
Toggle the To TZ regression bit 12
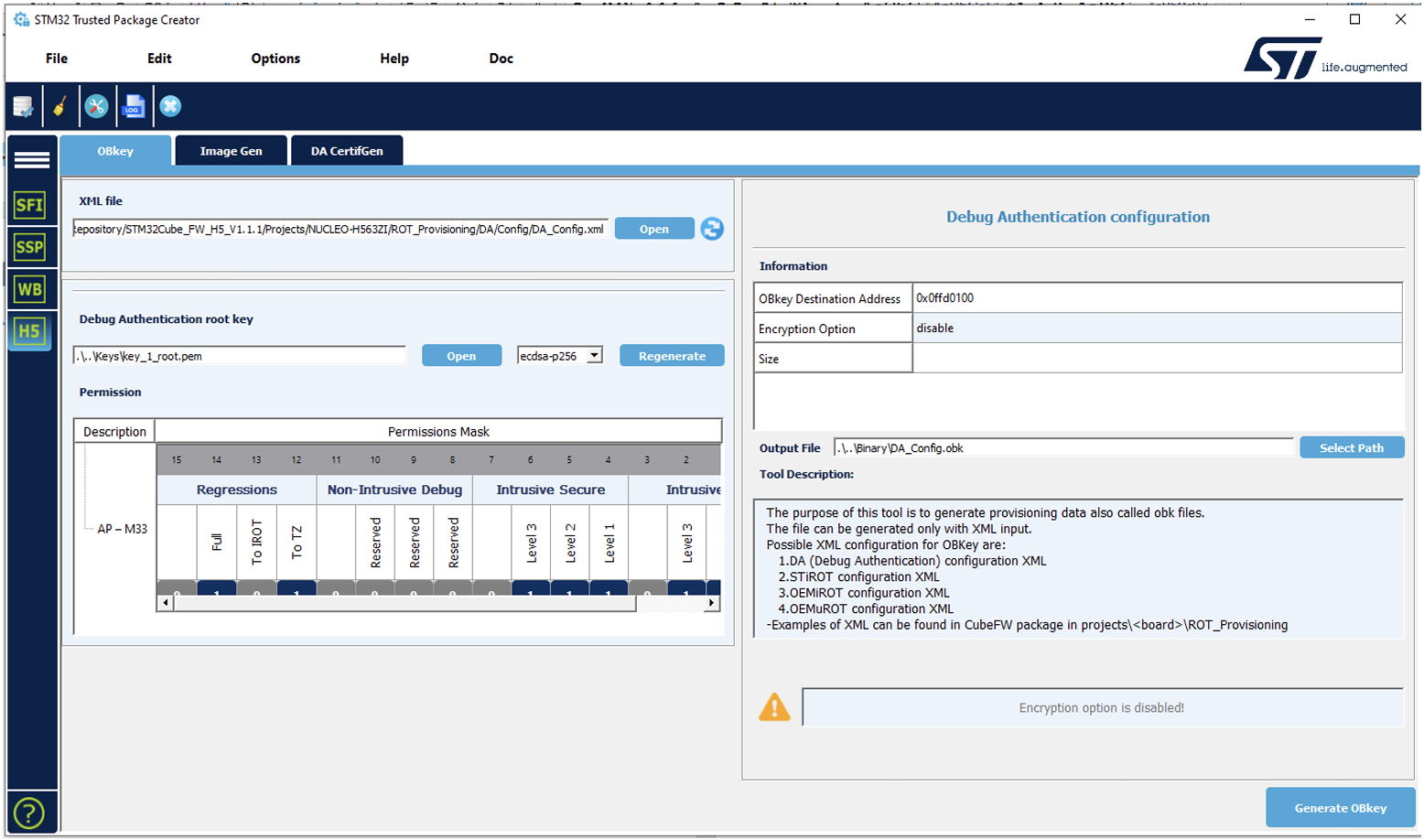click(297, 588)
